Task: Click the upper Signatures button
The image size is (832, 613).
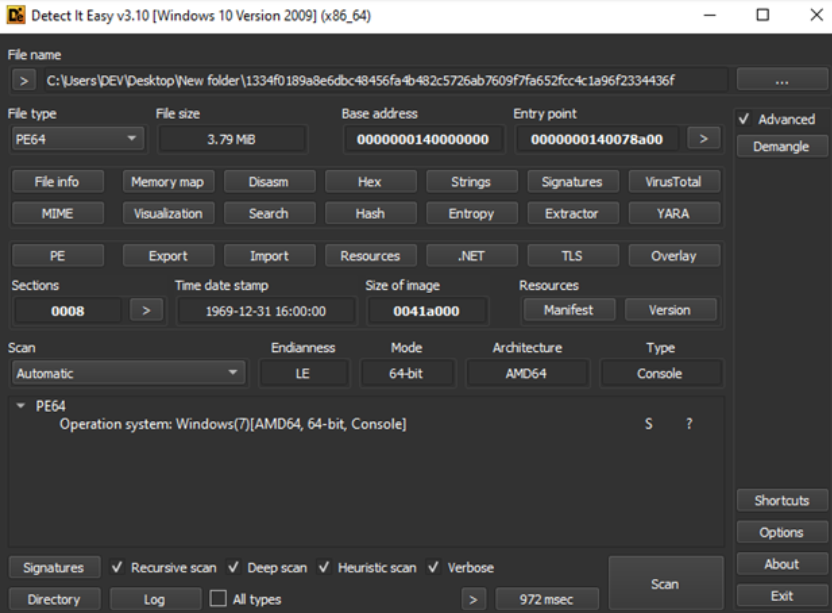Action: pos(573,182)
